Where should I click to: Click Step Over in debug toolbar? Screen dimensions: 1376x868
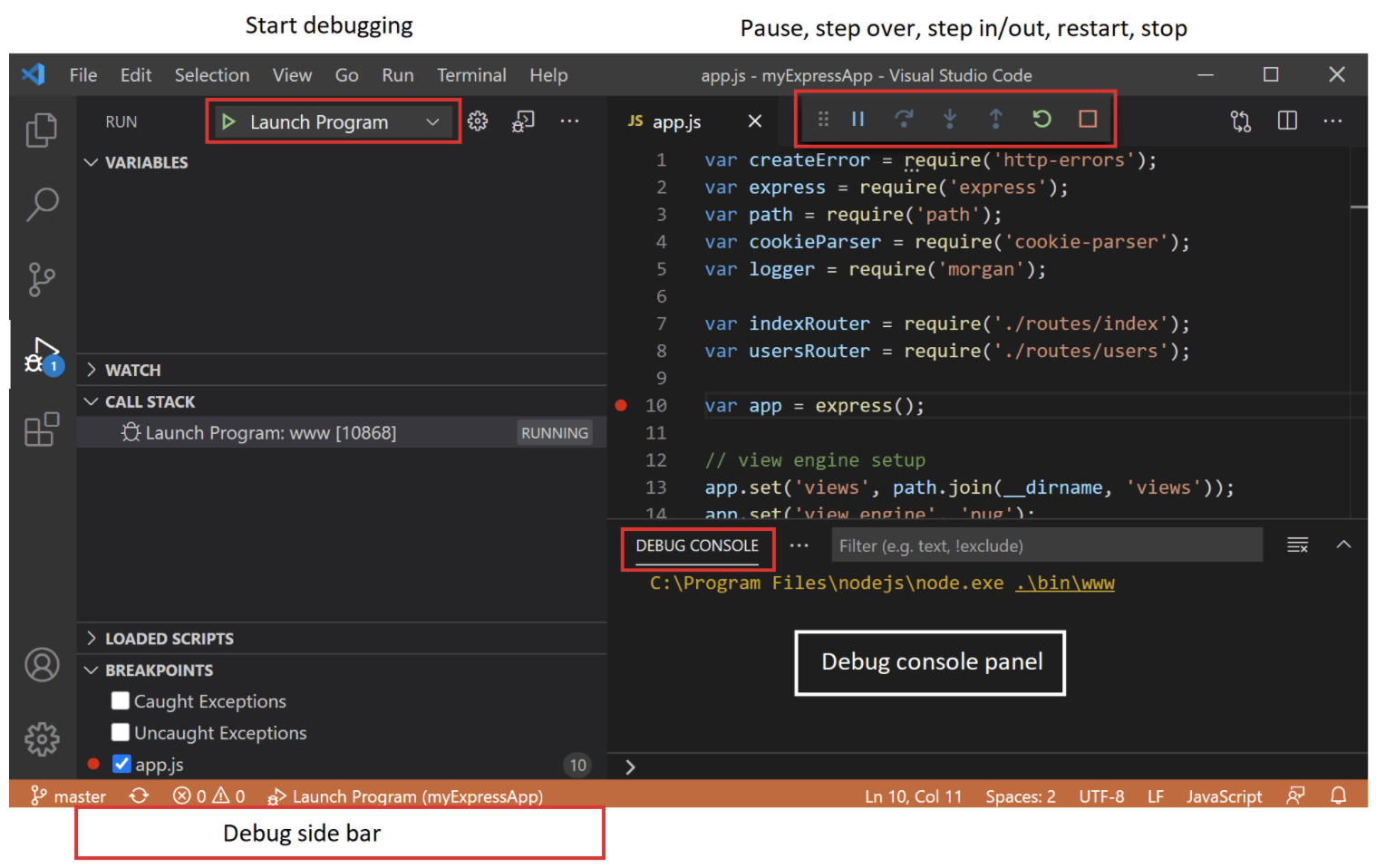[x=904, y=119]
